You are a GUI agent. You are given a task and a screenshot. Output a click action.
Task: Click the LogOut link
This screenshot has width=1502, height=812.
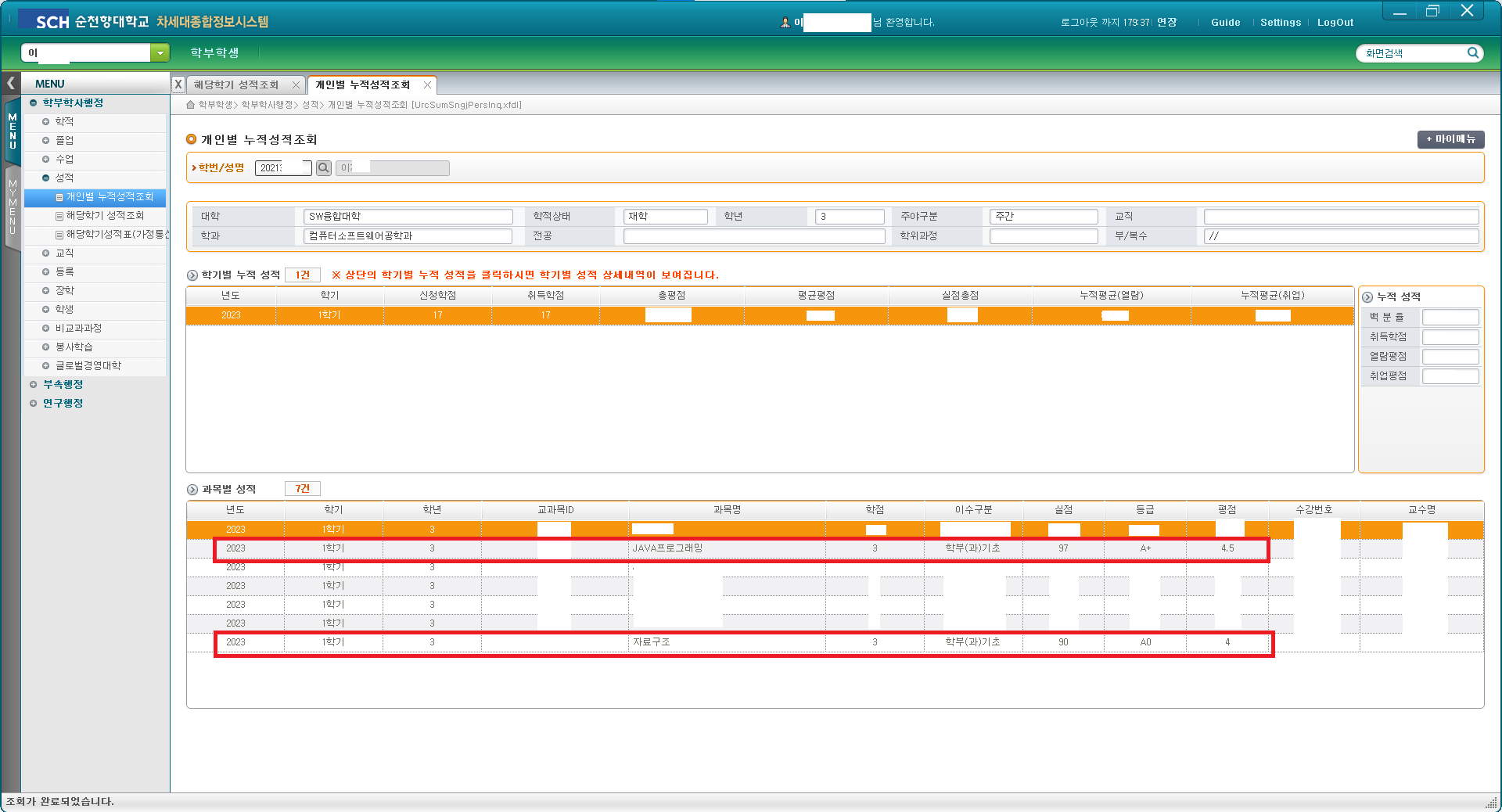pos(1335,23)
